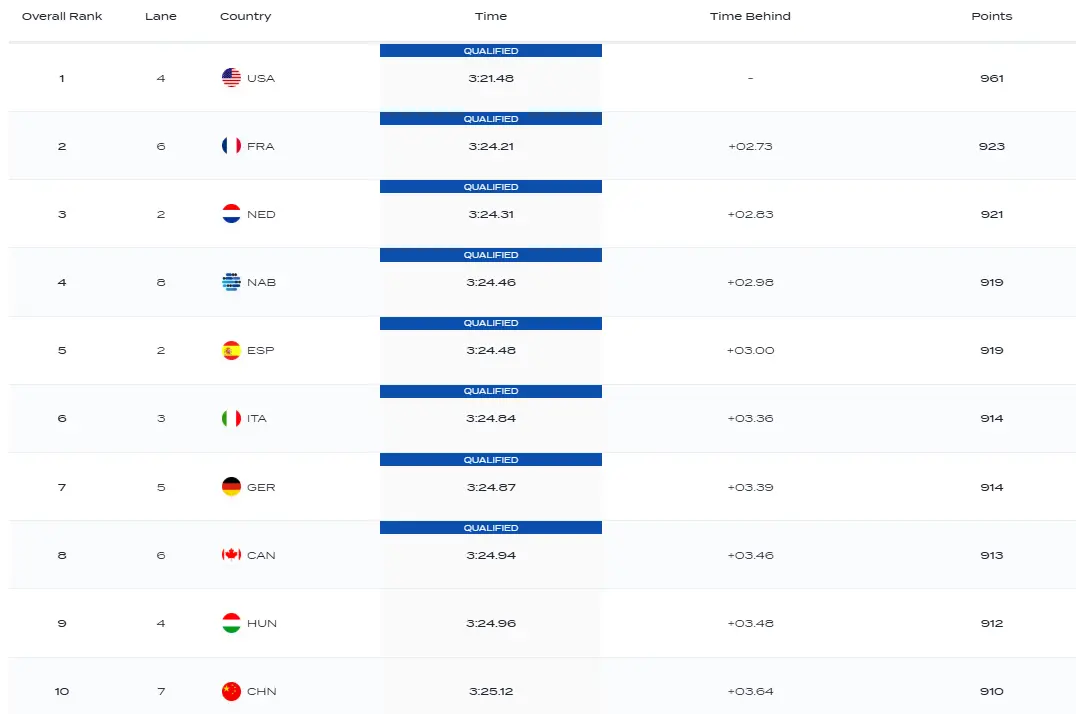Click the Italy flag icon
Image resolution: width=1076 pixels, height=714 pixels.
coord(231,418)
